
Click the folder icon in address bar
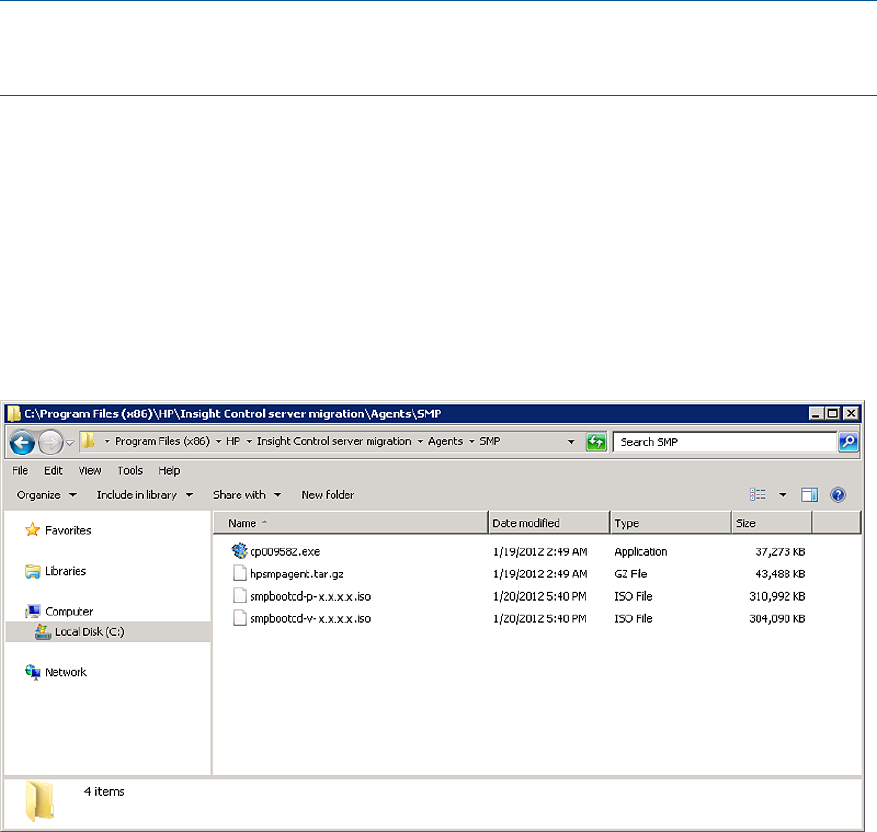(88, 441)
